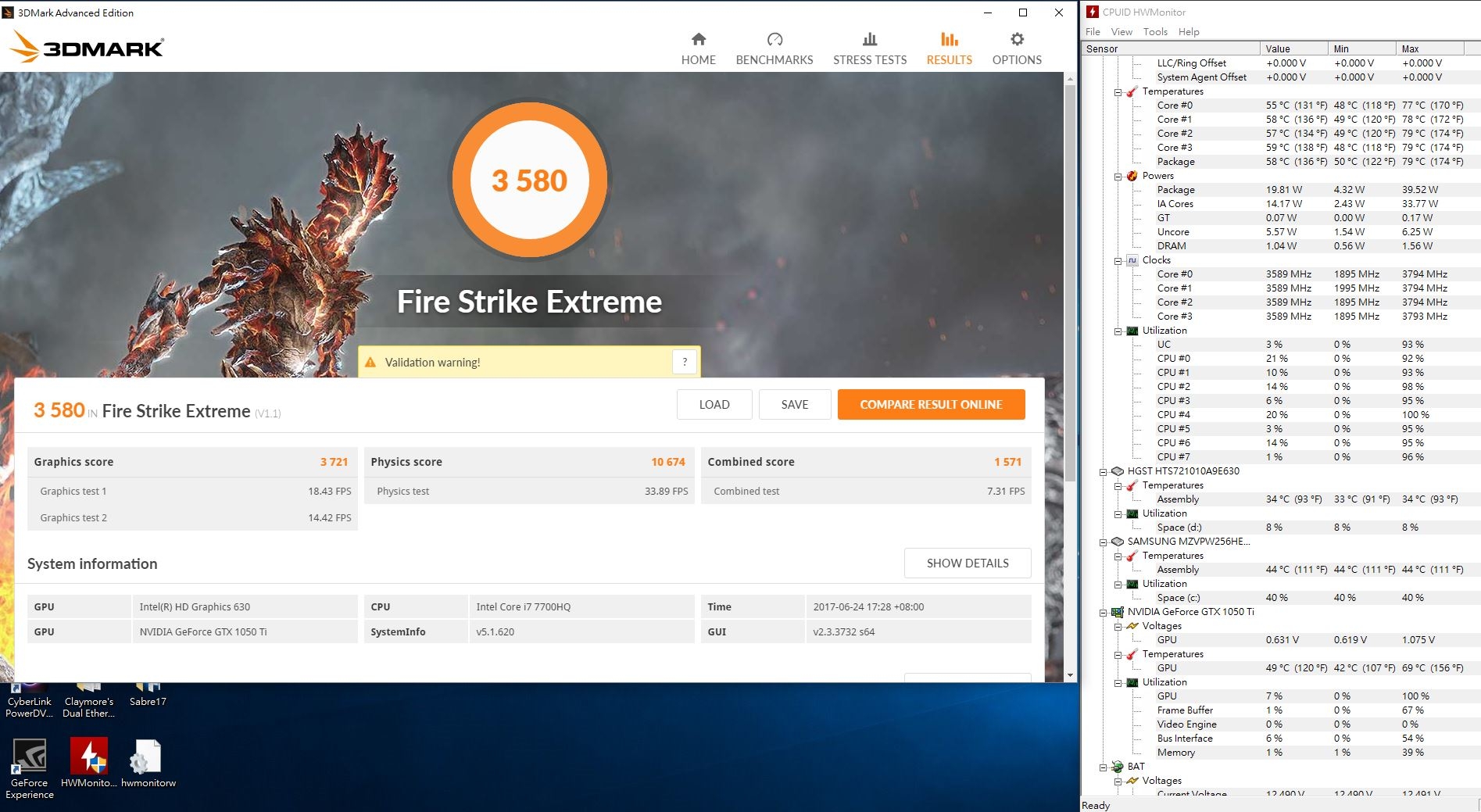Click COMPARE RESULT ONLINE button

point(931,404)
